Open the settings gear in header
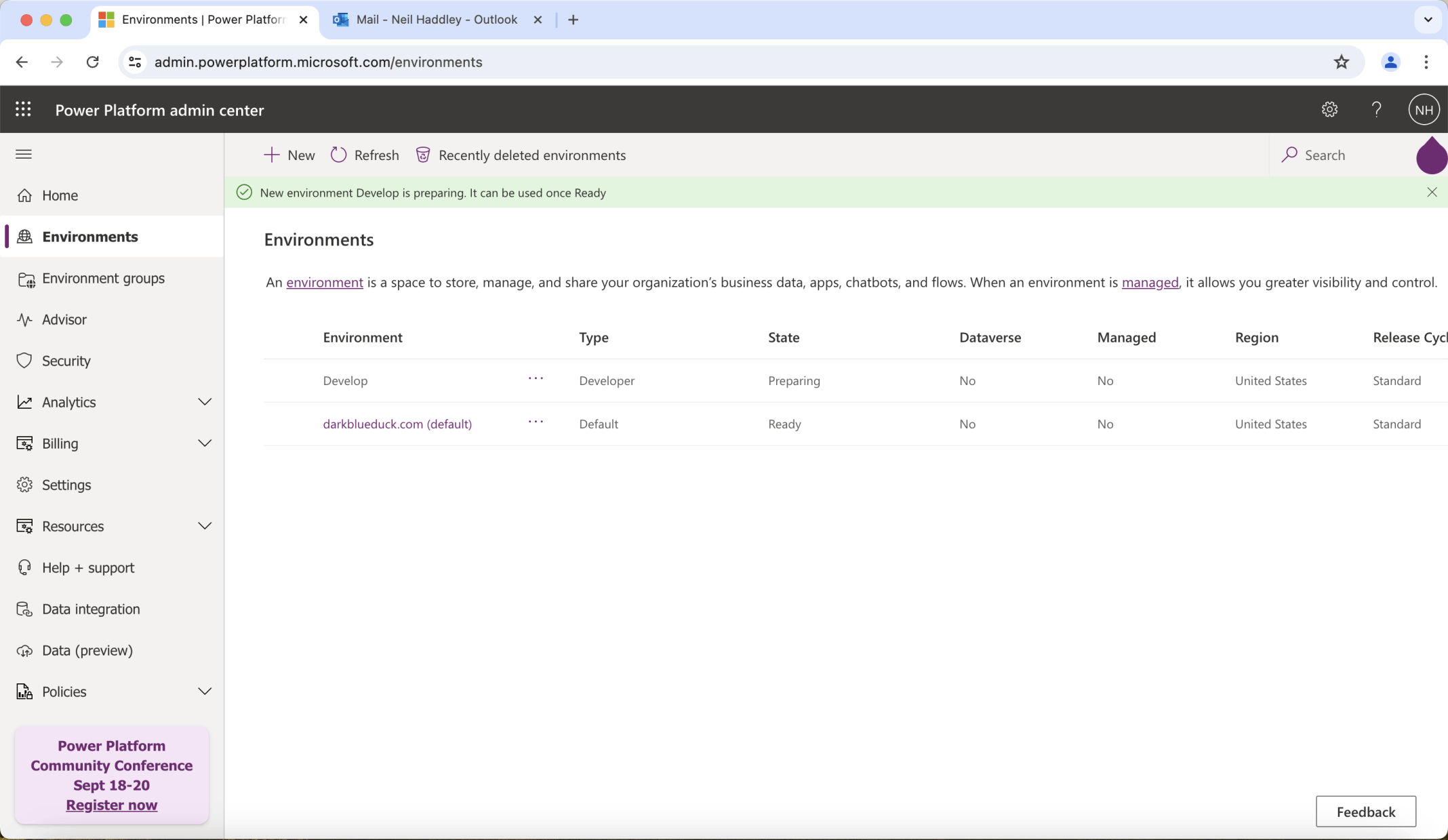1448x840 pixels. click(x=1329, y=109)
